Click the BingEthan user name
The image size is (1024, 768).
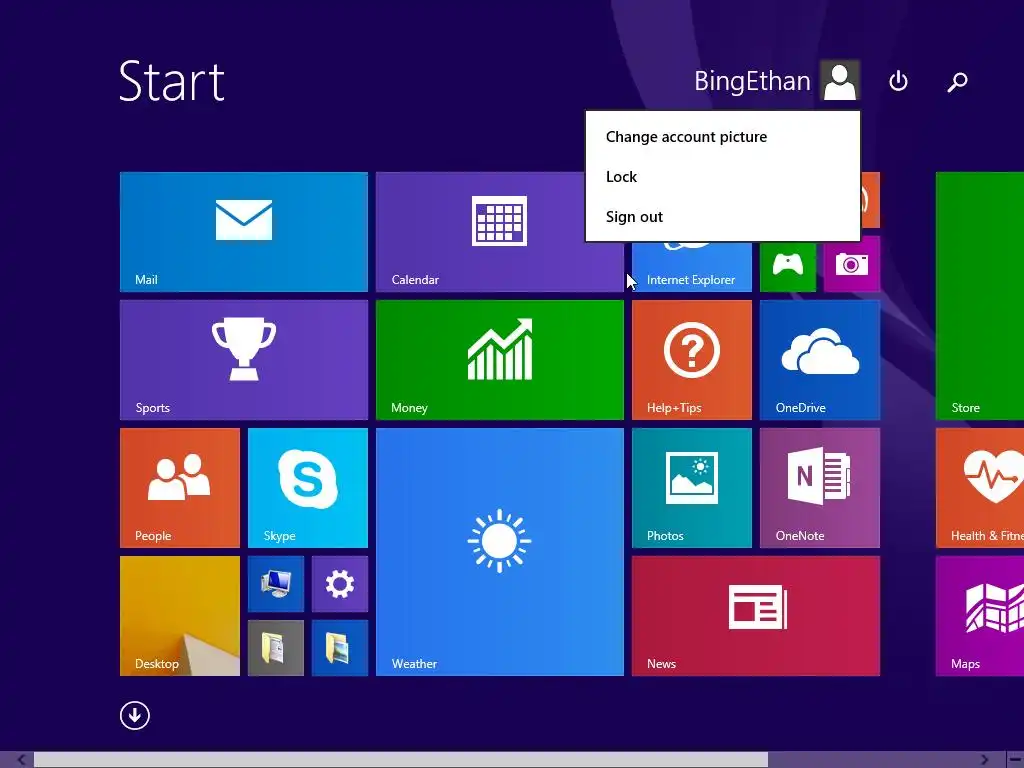tap(752, 81)
